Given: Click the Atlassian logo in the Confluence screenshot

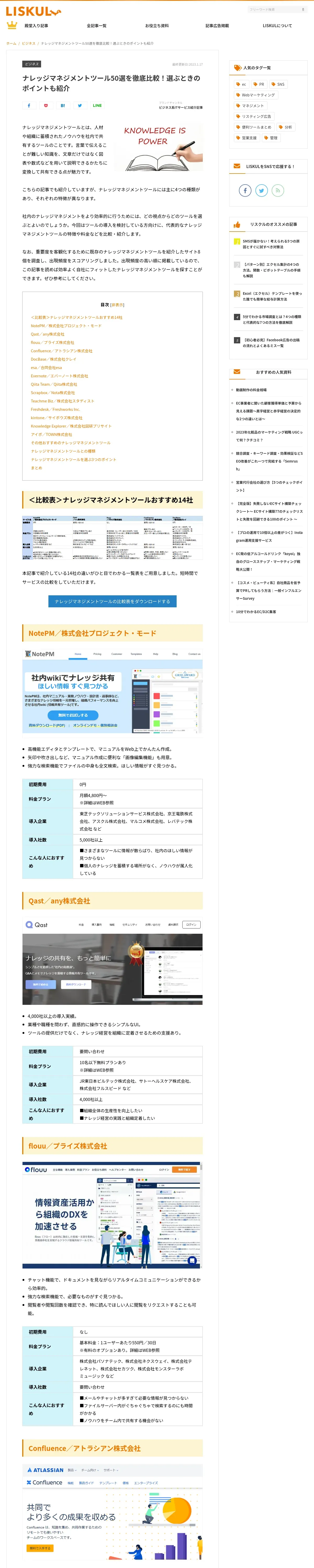Looking at the screenshot, I should [x=45, y=1469].
